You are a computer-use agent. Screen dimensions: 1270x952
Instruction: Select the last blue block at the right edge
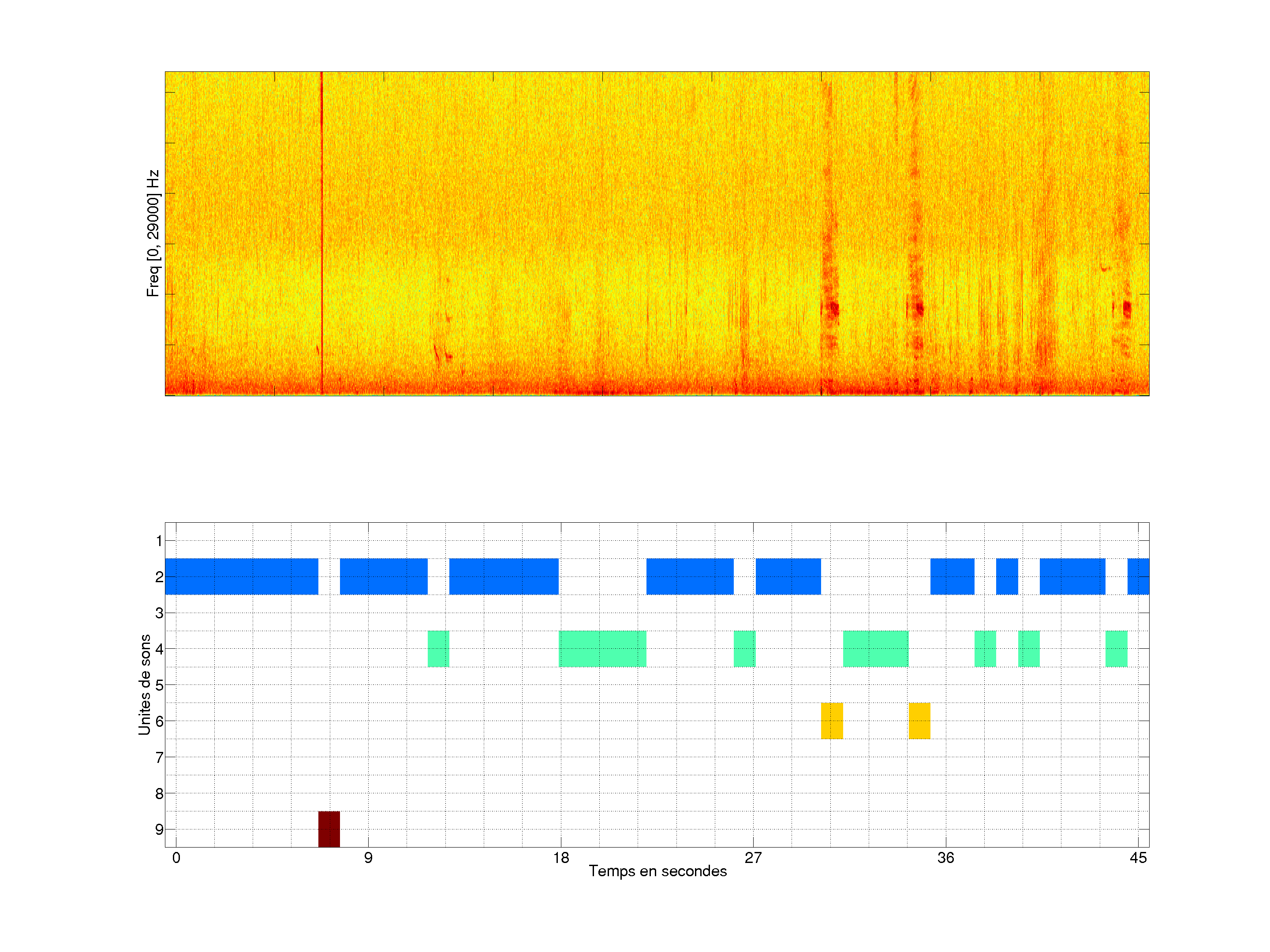tap(1138, 576)
